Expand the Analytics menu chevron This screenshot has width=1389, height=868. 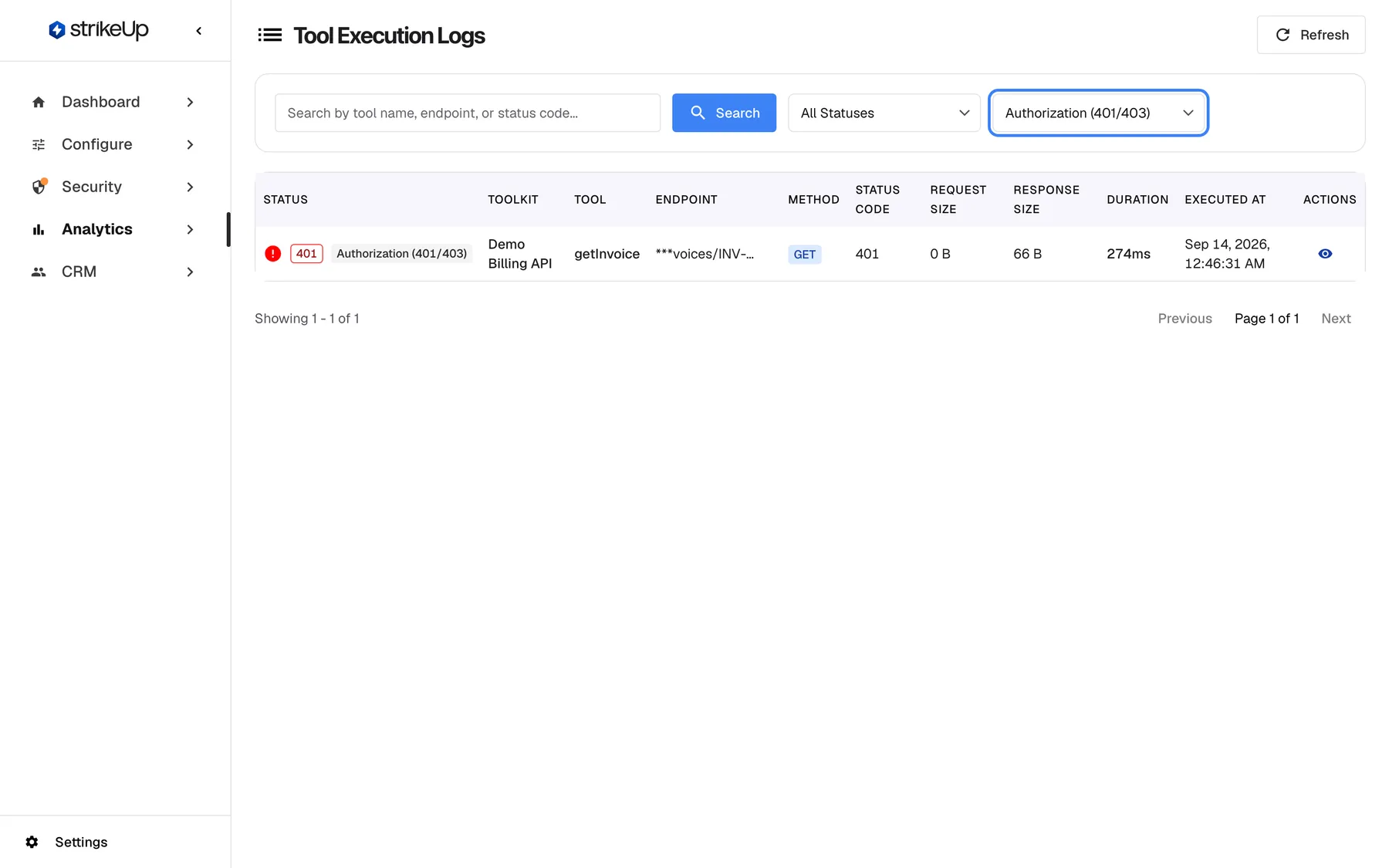190,229
